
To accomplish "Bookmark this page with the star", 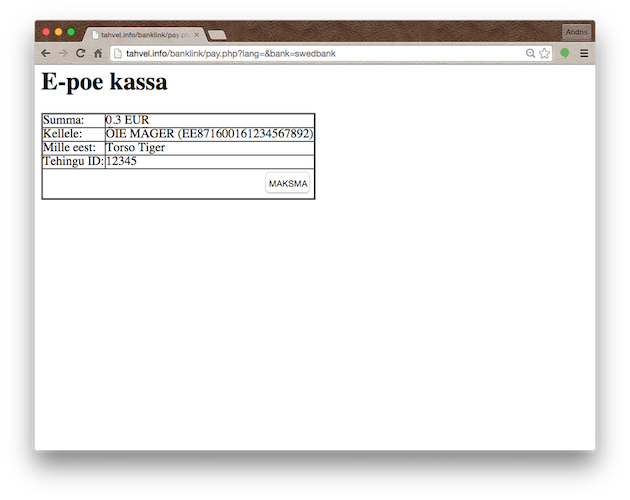I will (x=545, y=53).
